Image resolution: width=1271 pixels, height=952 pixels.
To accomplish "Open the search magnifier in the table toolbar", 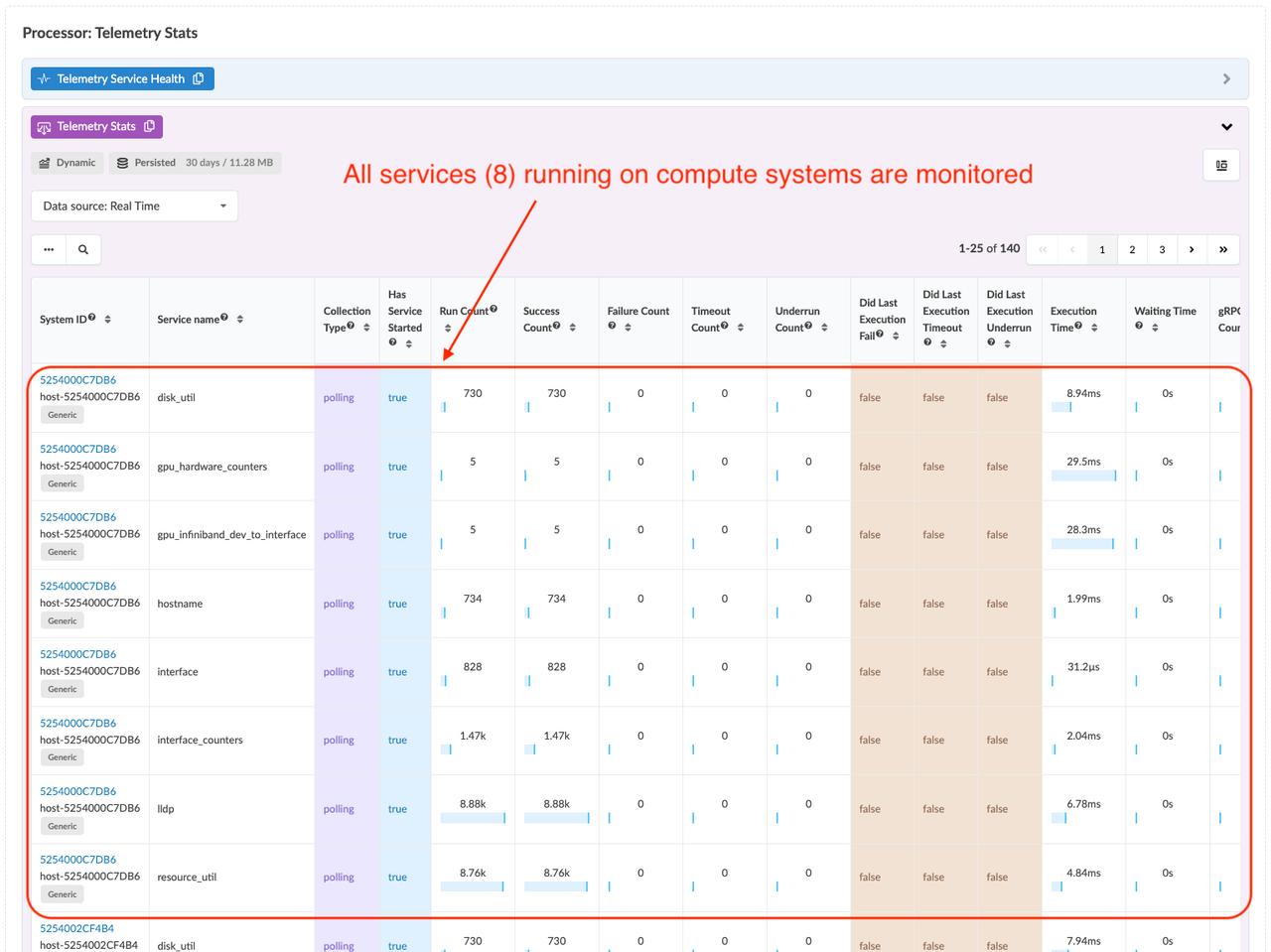I will [83, 249].
